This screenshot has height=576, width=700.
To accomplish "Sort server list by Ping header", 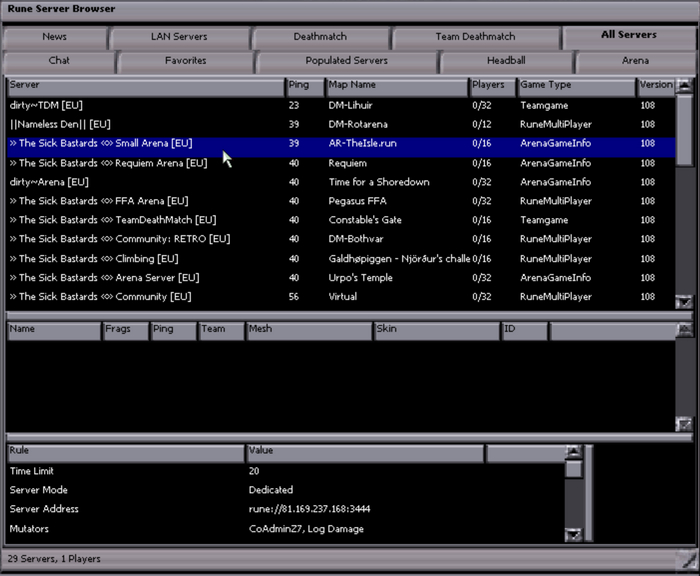I will pyautogui.click(x=305, y=87).
